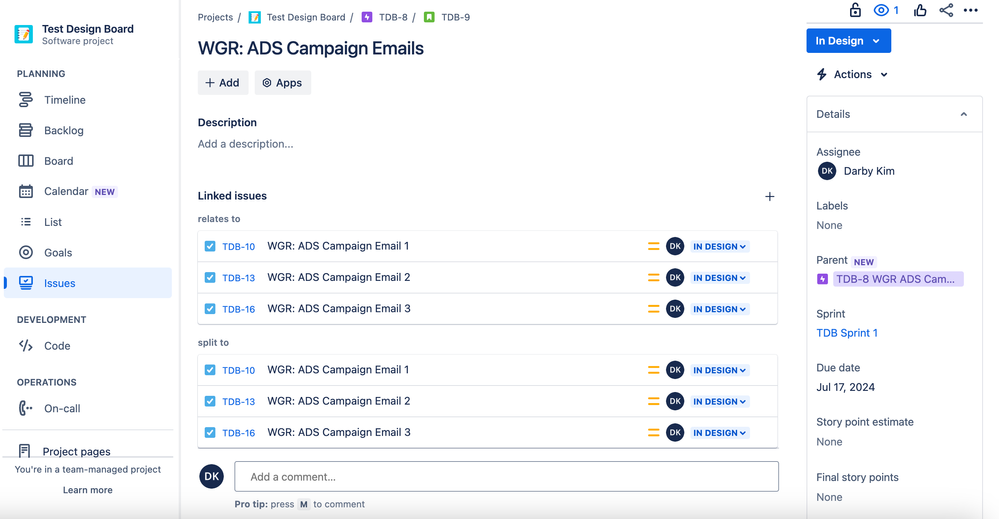Click the plus icon to link issue
999x519 pixels.
(770, 197)
